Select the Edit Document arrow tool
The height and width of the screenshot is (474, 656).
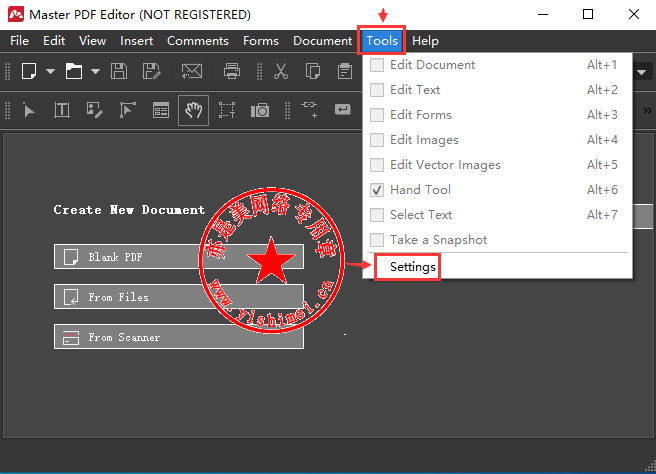pos(29,110)
